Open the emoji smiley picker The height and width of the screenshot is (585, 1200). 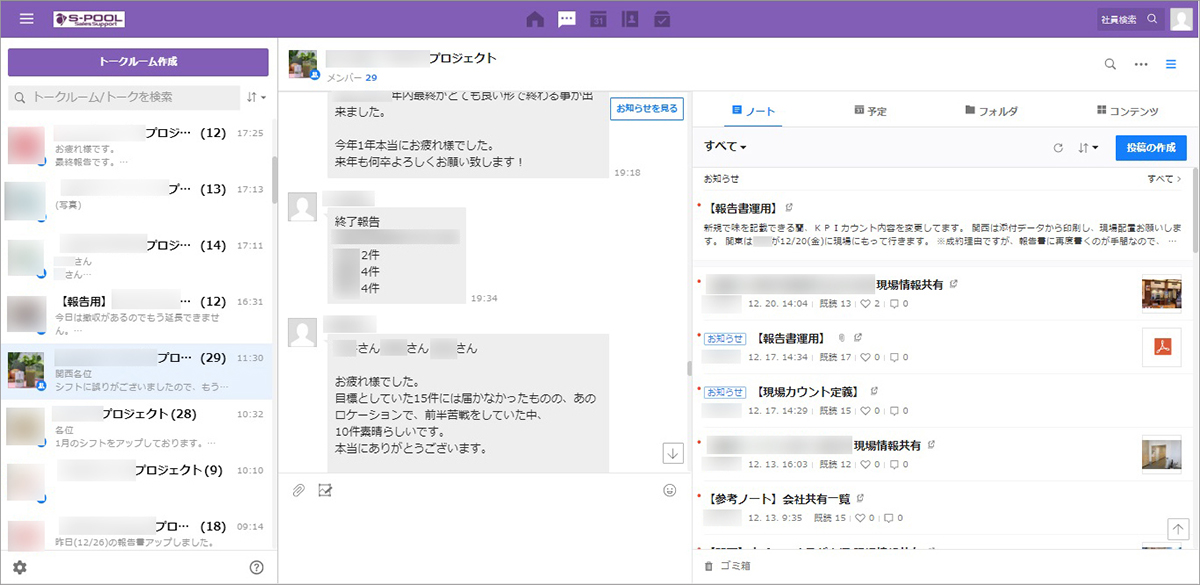pos(670,490)
